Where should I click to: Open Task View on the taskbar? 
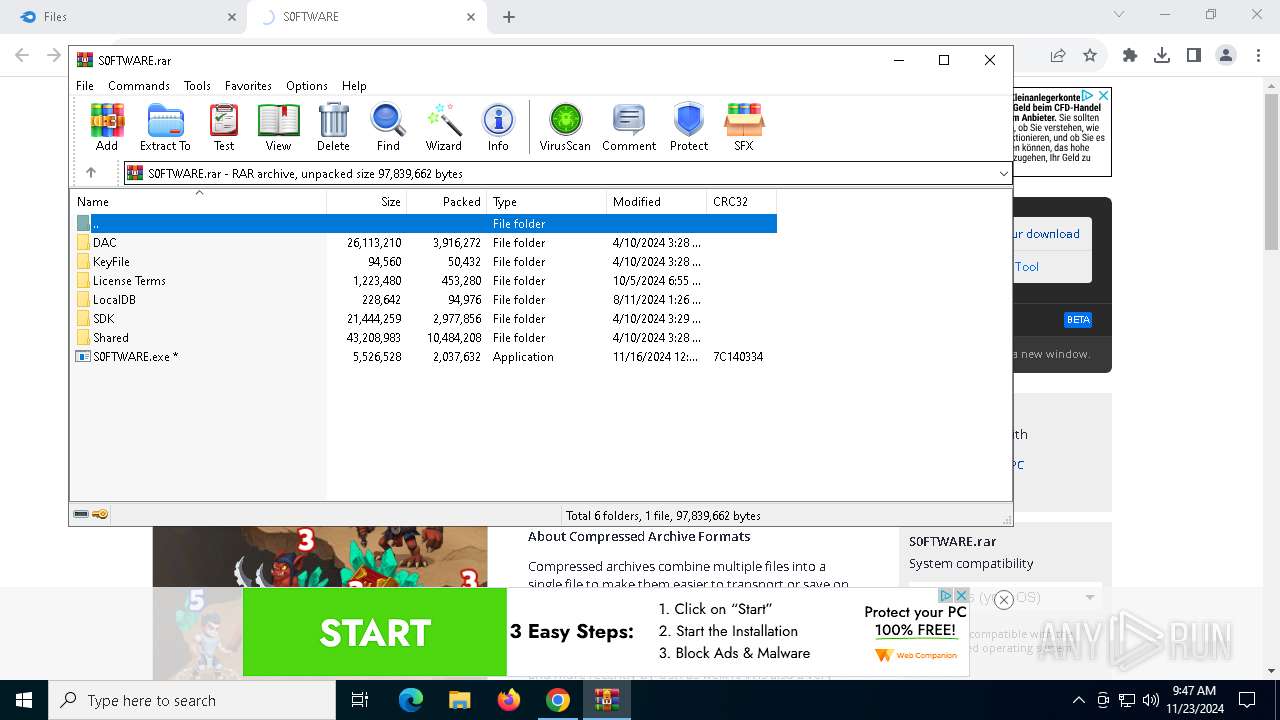(360, 700)
